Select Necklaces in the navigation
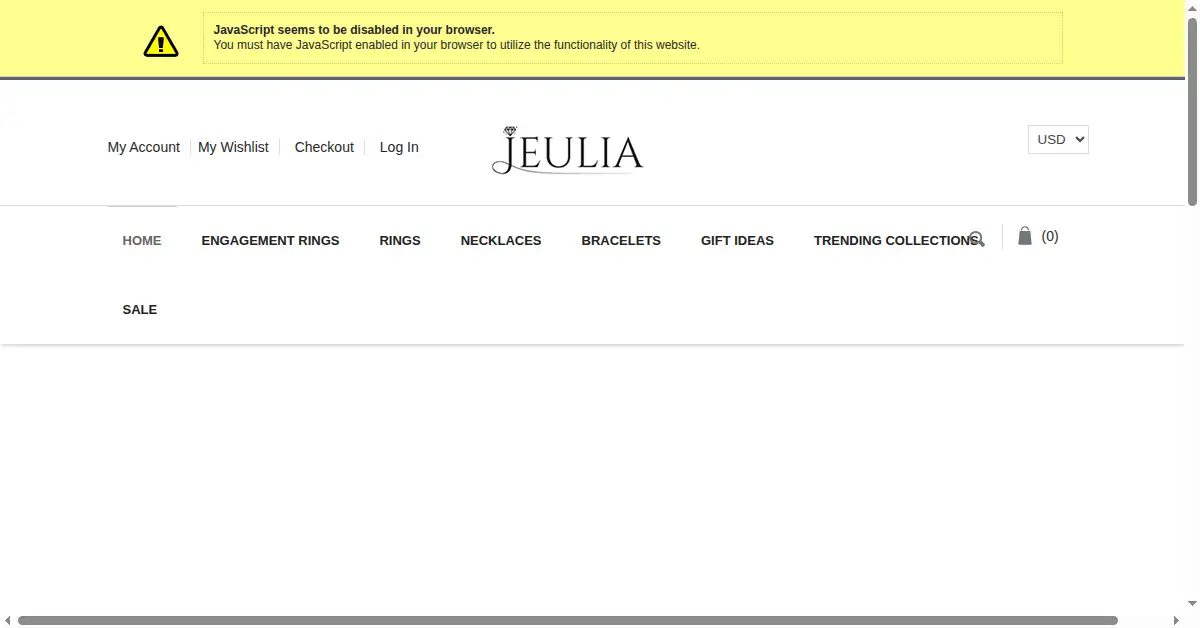This screenshot has height=628, width=1200. point(501,240)
